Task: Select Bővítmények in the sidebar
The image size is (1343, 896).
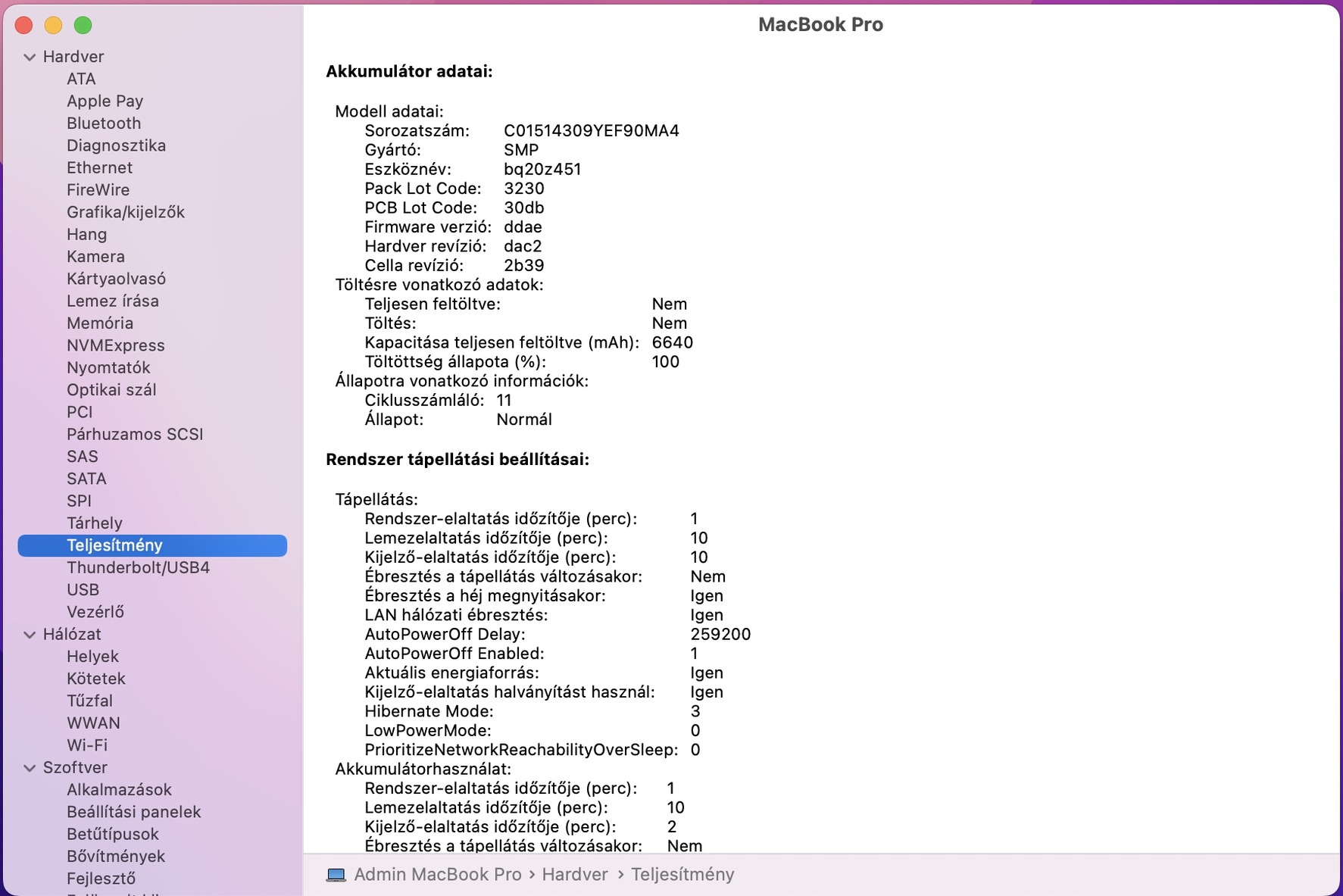Action: pyautogui.click(x=116, y=857)
